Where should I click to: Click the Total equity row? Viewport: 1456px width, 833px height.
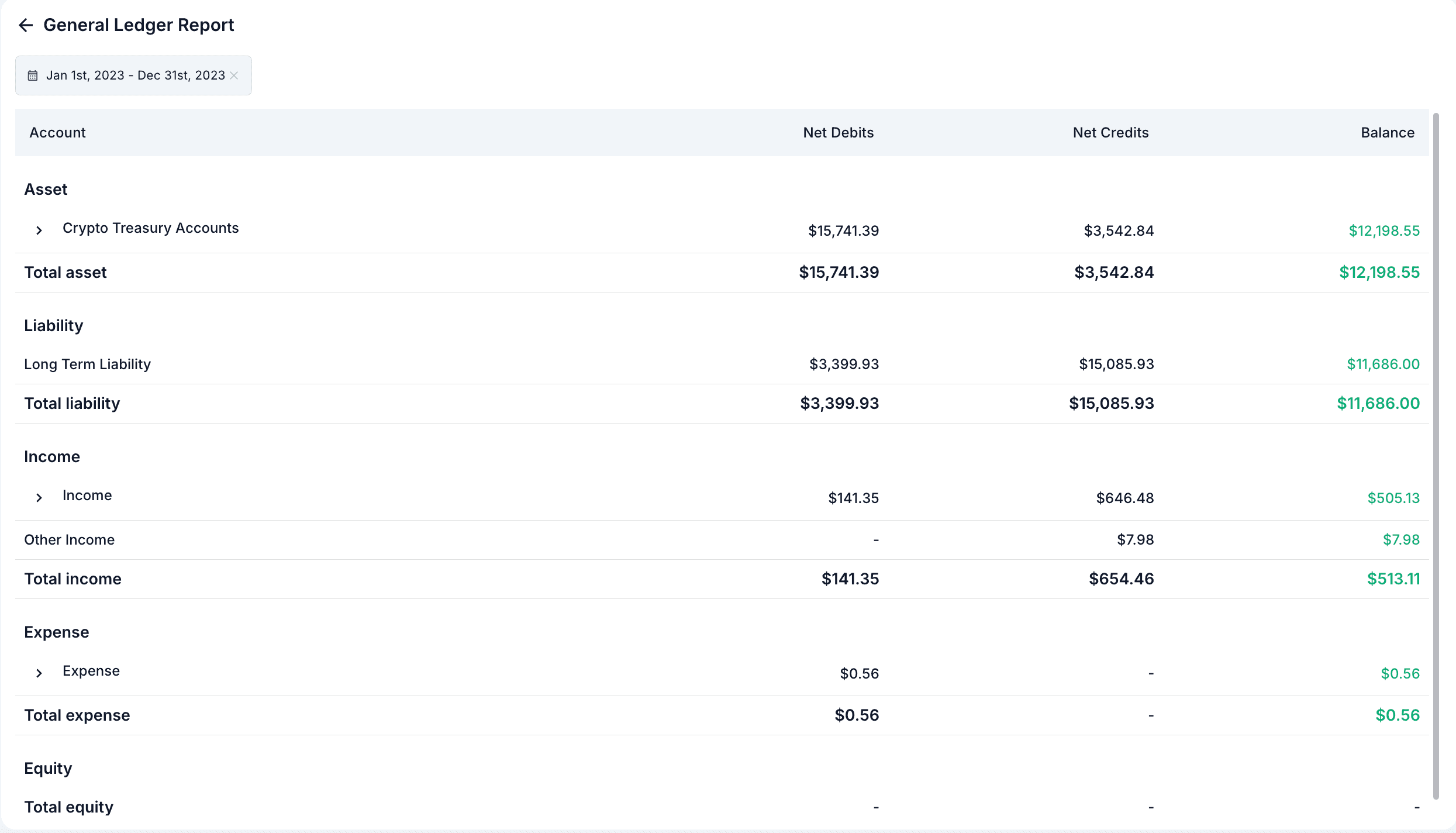pos(69,807)
